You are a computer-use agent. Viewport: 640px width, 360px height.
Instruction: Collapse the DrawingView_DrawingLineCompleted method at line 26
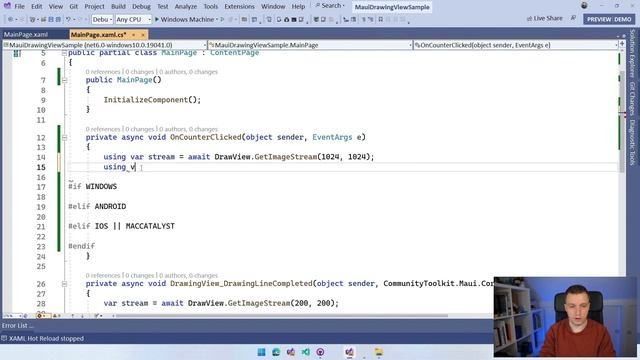[64, 284]
